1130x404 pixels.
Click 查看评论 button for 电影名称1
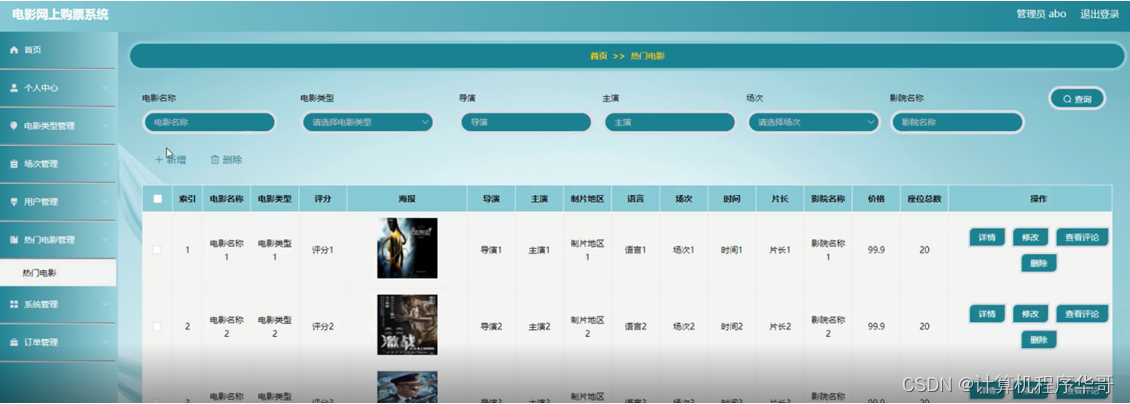1082,237
